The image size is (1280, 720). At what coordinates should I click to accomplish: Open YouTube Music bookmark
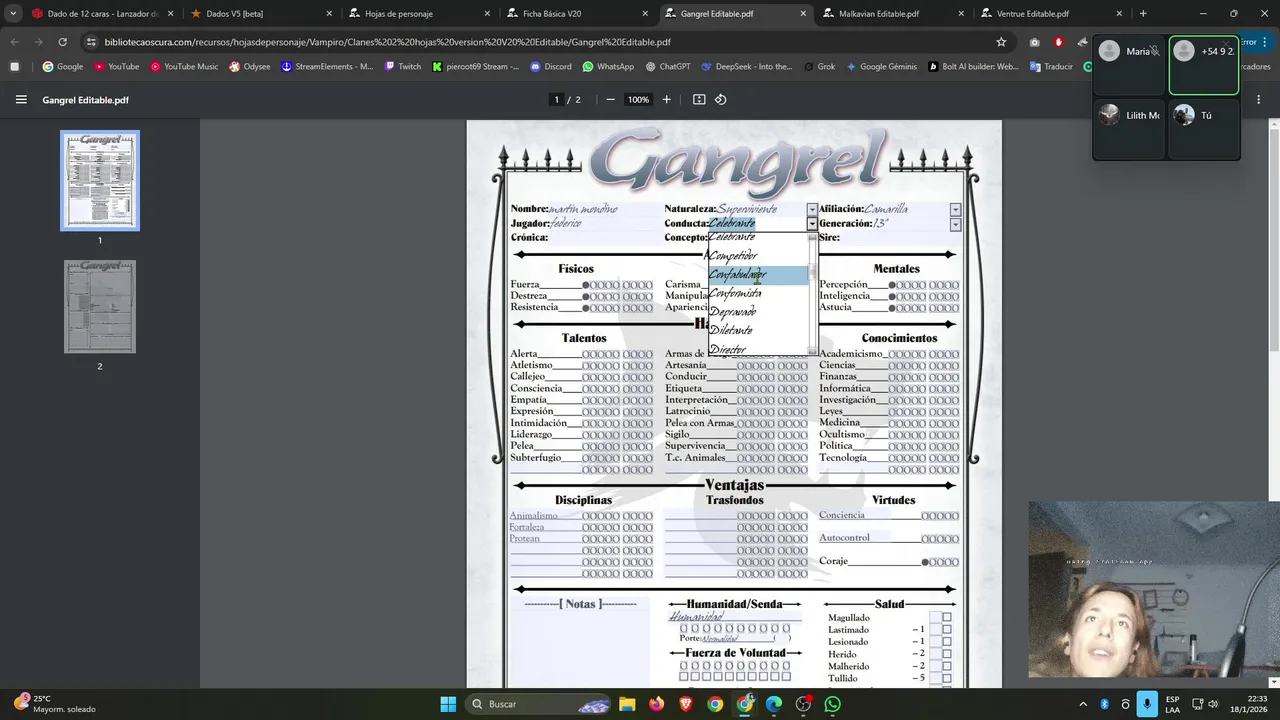point(184,67)
